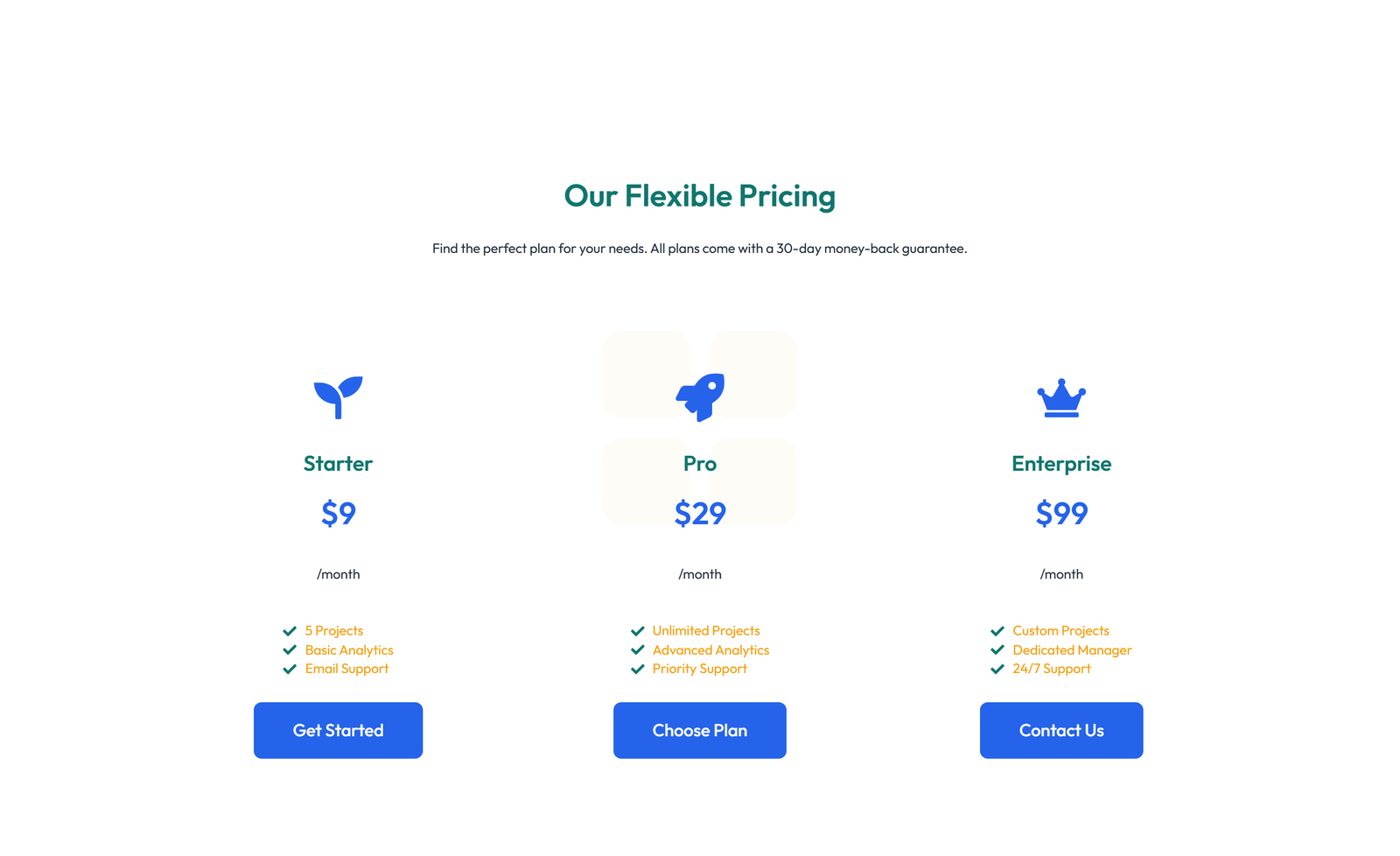Check the Advanced Analytics feature mark
1400x856 pixels.
(x=638, y=649)
